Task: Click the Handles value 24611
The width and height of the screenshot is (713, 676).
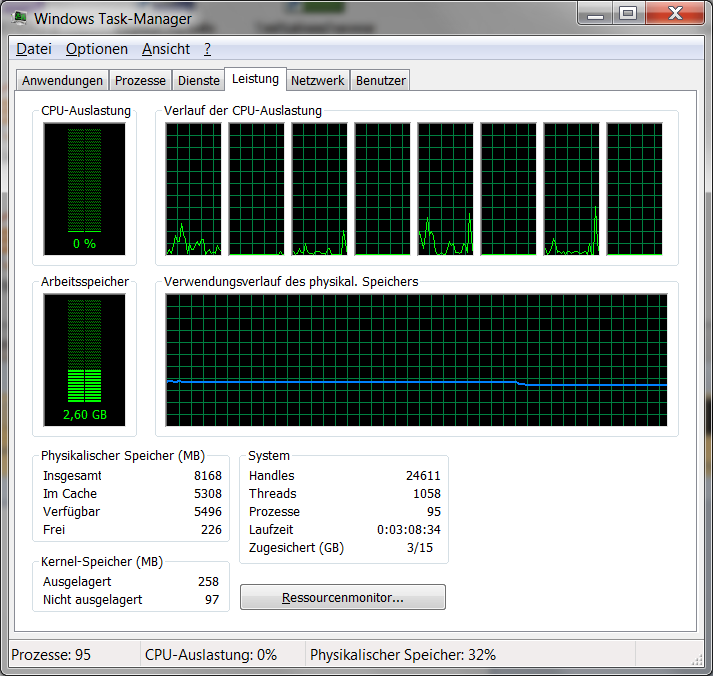Action: pyautogui.click(x=423, y=476)
